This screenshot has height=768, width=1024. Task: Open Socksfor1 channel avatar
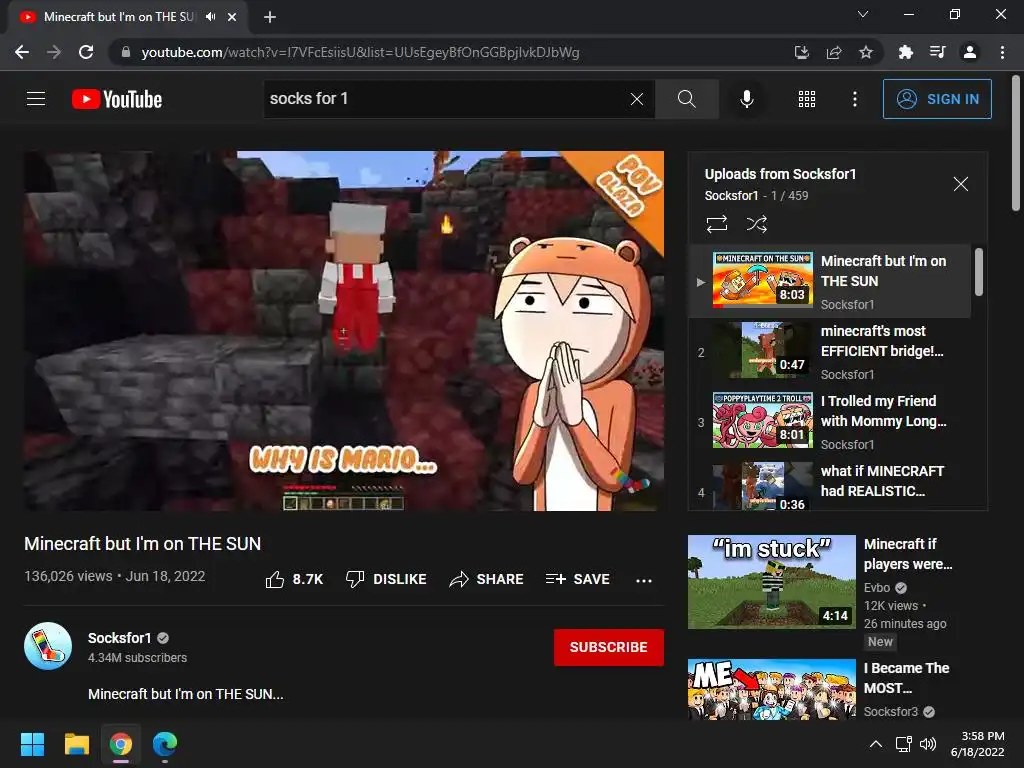click(48, 646)
